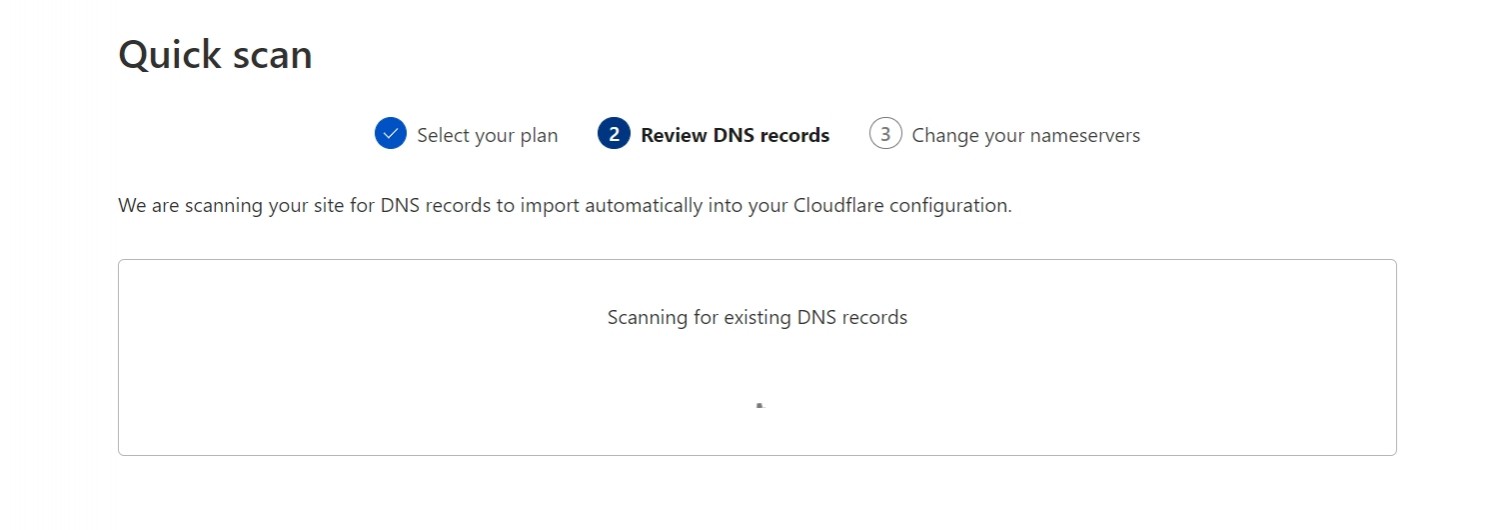Image resolution: width=1500 pixels, height=530 pixels.
Task: Jump to Change your nameservers step
Action: tap(1025, 135)
